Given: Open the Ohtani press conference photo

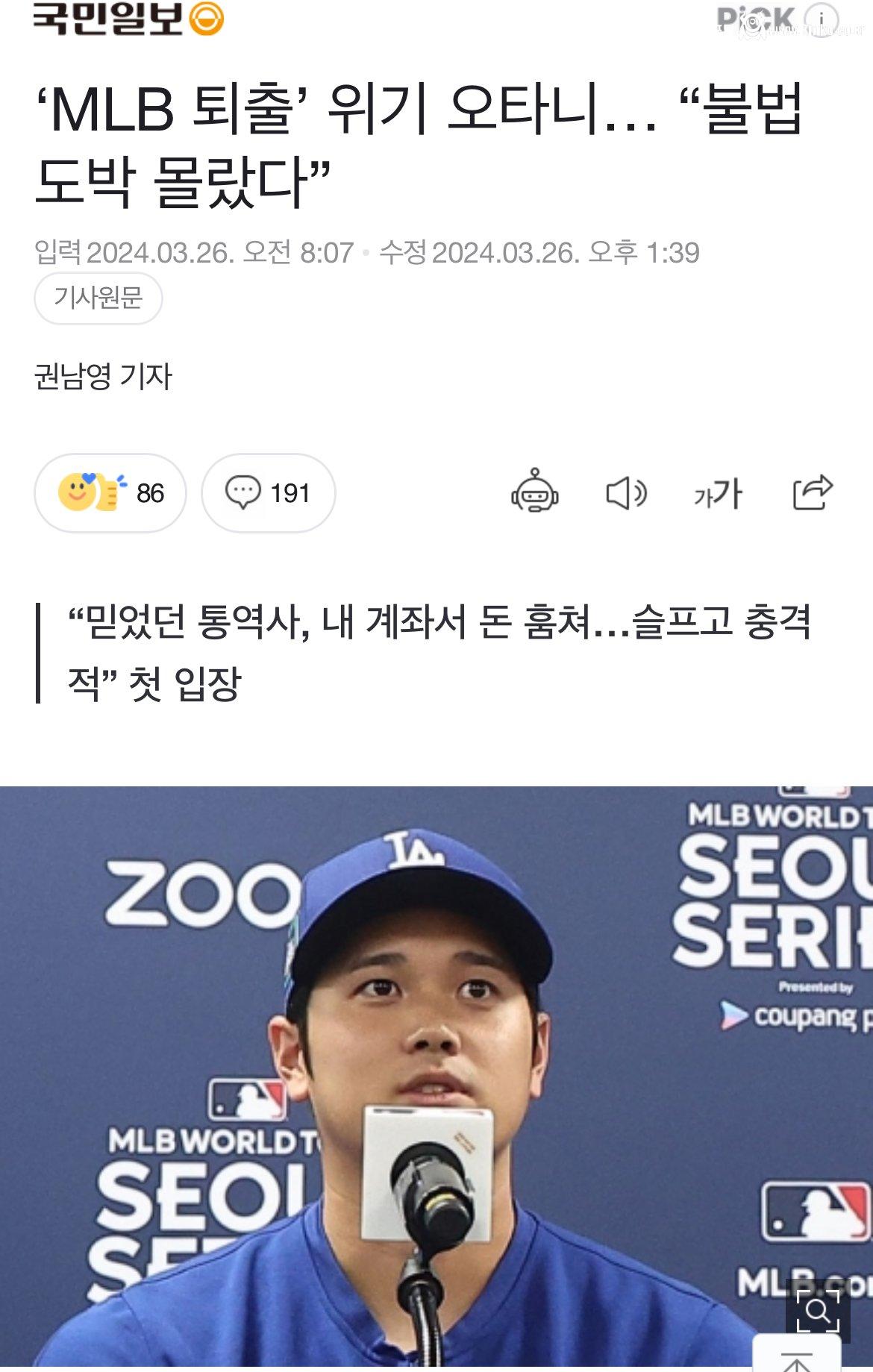Looking at the screenshot, I should (436, 1079).
